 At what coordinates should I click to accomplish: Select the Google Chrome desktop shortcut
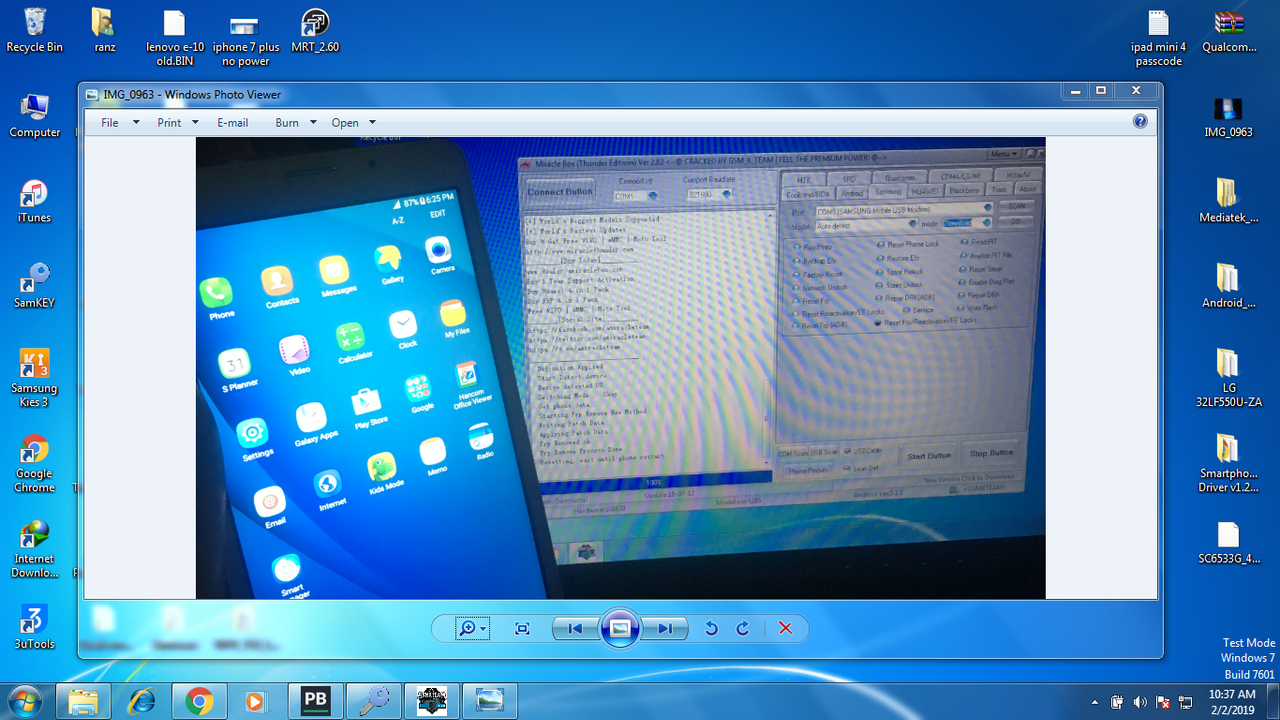(x=34, y=464)
